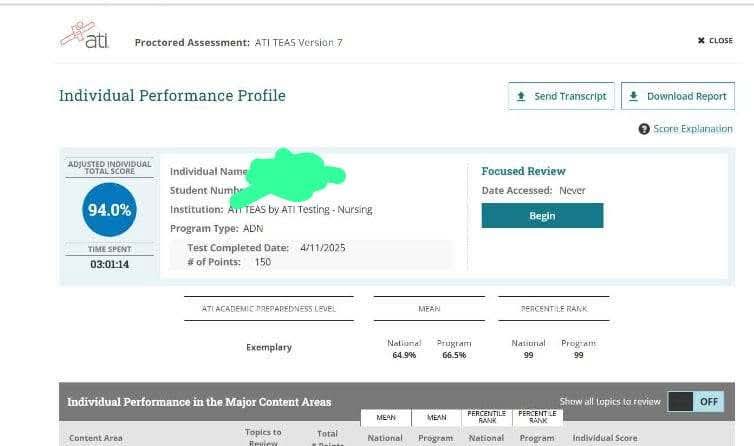The width and height of the screenshot is (754, 446).
Task: Click the Adjusted Individual Total Score label
Action: pyautogui.click(x=110, y=167)
